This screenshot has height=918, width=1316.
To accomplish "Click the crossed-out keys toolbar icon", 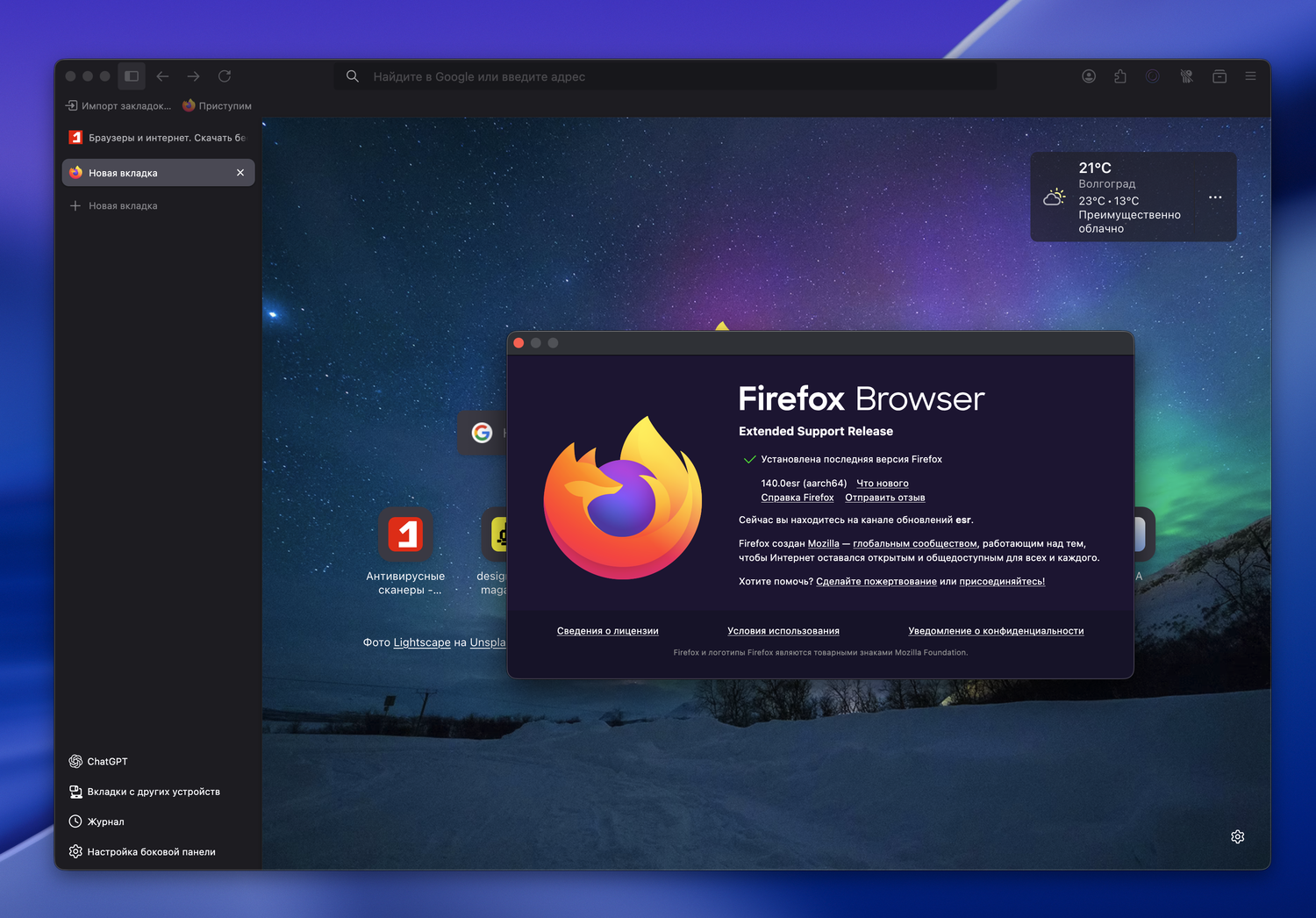I will click(1186, 76).
